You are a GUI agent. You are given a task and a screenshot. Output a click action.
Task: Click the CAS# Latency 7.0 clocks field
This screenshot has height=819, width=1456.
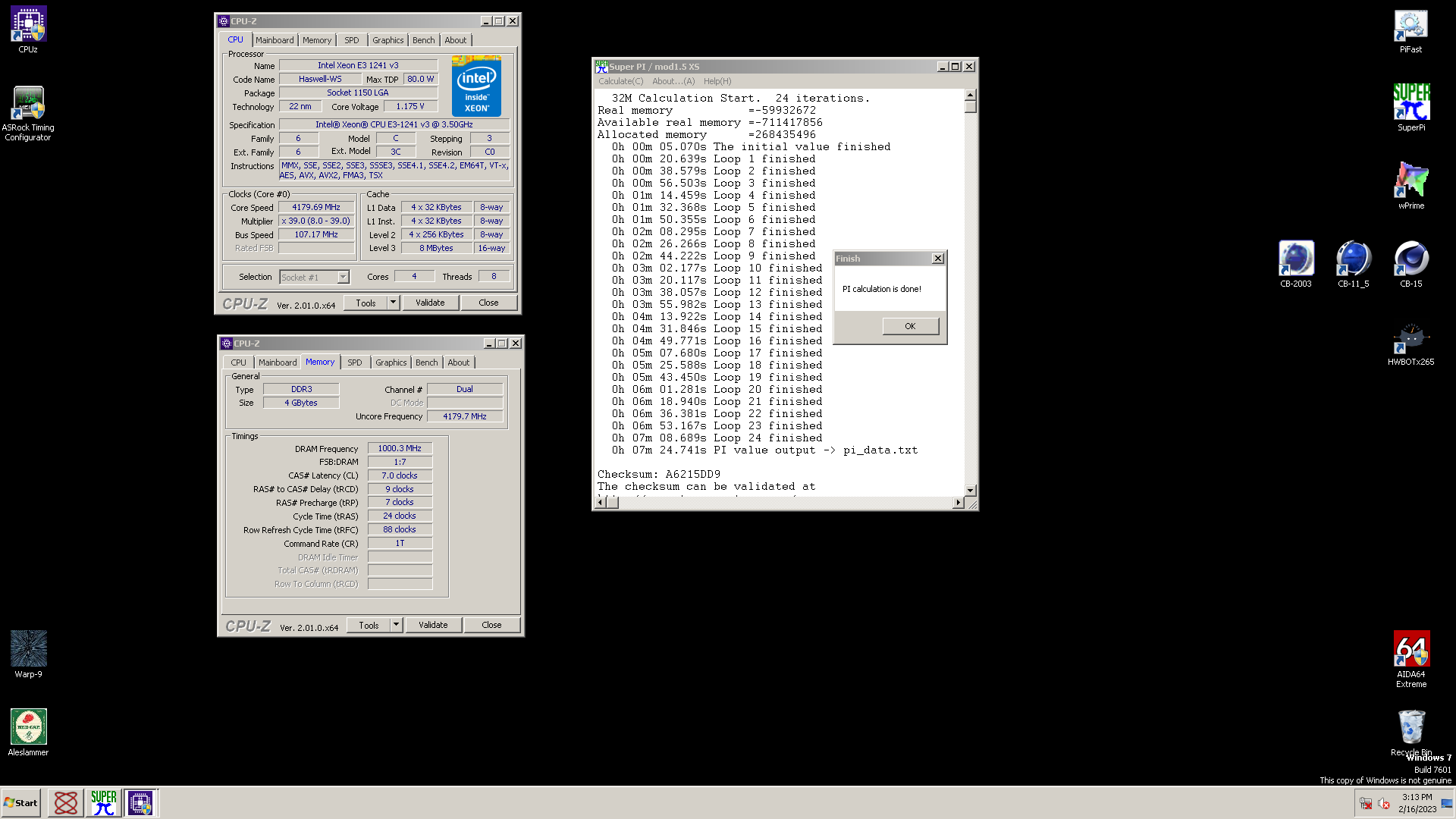click(x=400, y=475)
